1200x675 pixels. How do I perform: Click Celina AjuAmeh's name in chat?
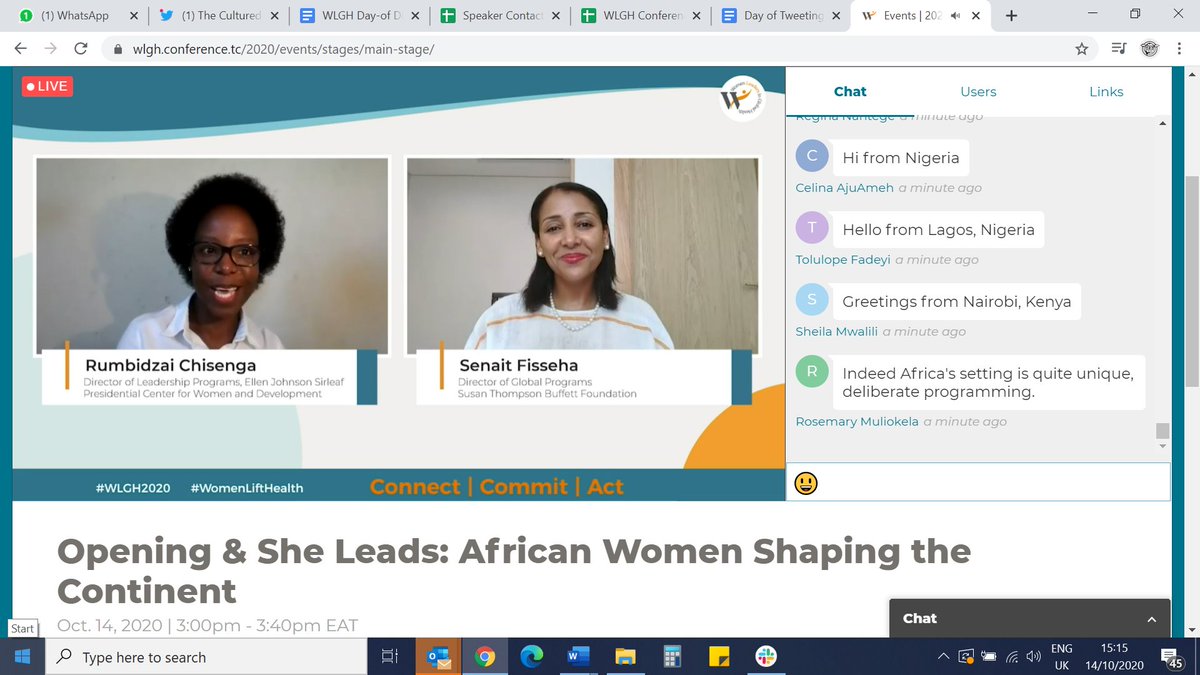point(845,188)
